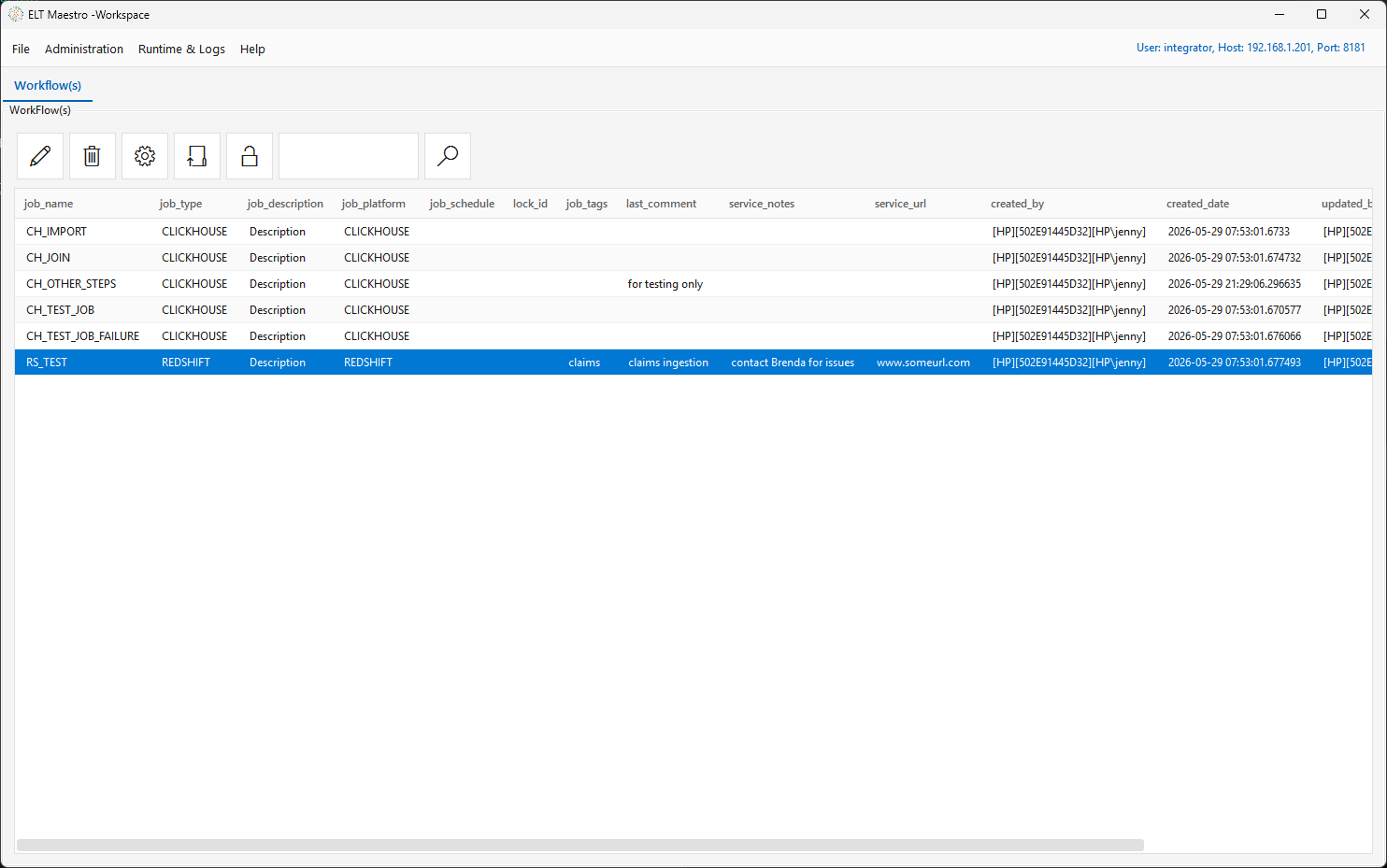Click the updated_by column header
The height and width of the screenshot is (868, 1387).
tap(1347, 204)
